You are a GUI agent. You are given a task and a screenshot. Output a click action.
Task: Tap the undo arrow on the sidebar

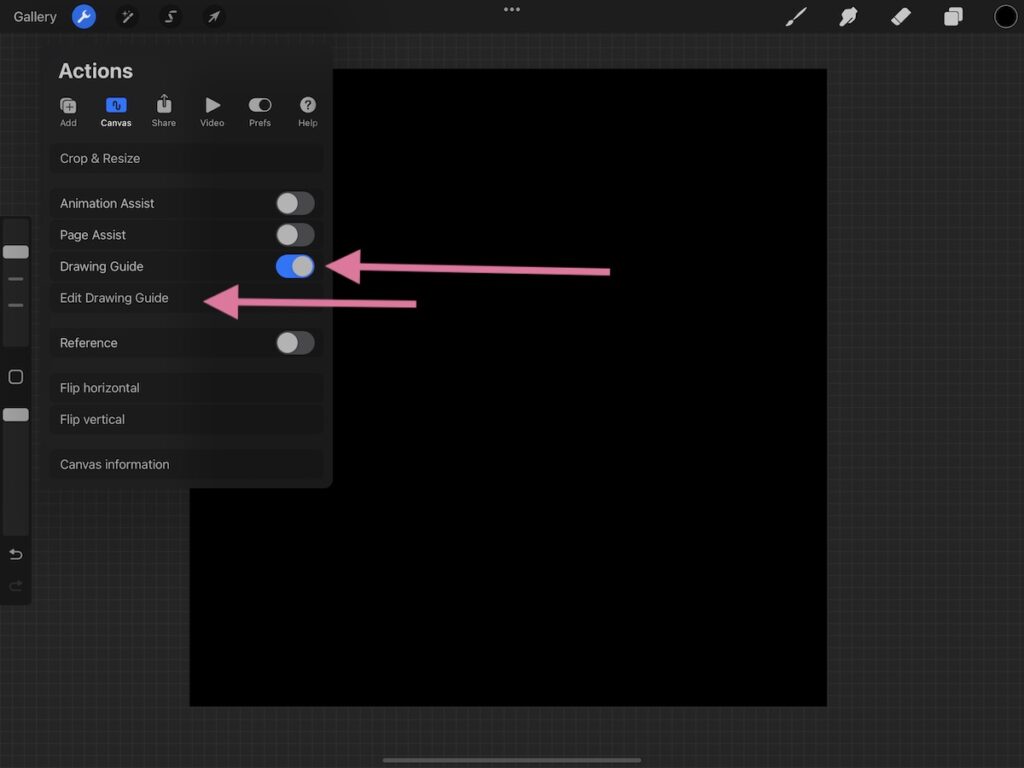pos(15,553)
